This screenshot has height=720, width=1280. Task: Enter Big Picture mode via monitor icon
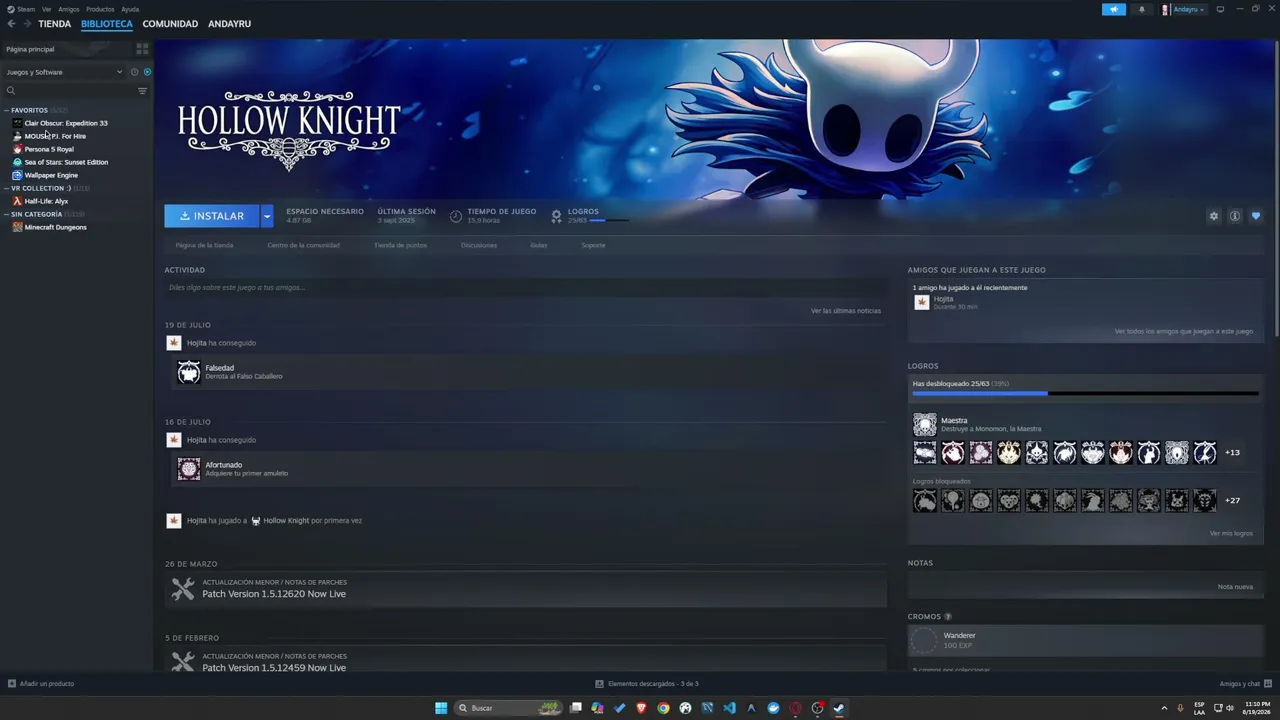coord(1220,9)
